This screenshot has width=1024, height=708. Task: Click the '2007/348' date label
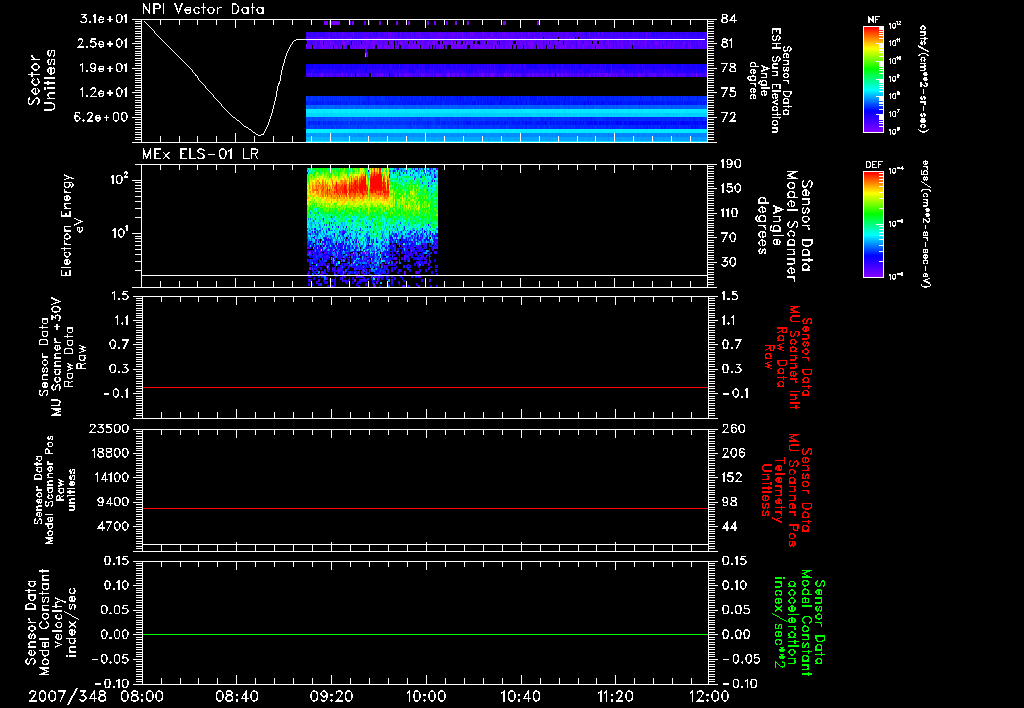[x=67, y=696]
